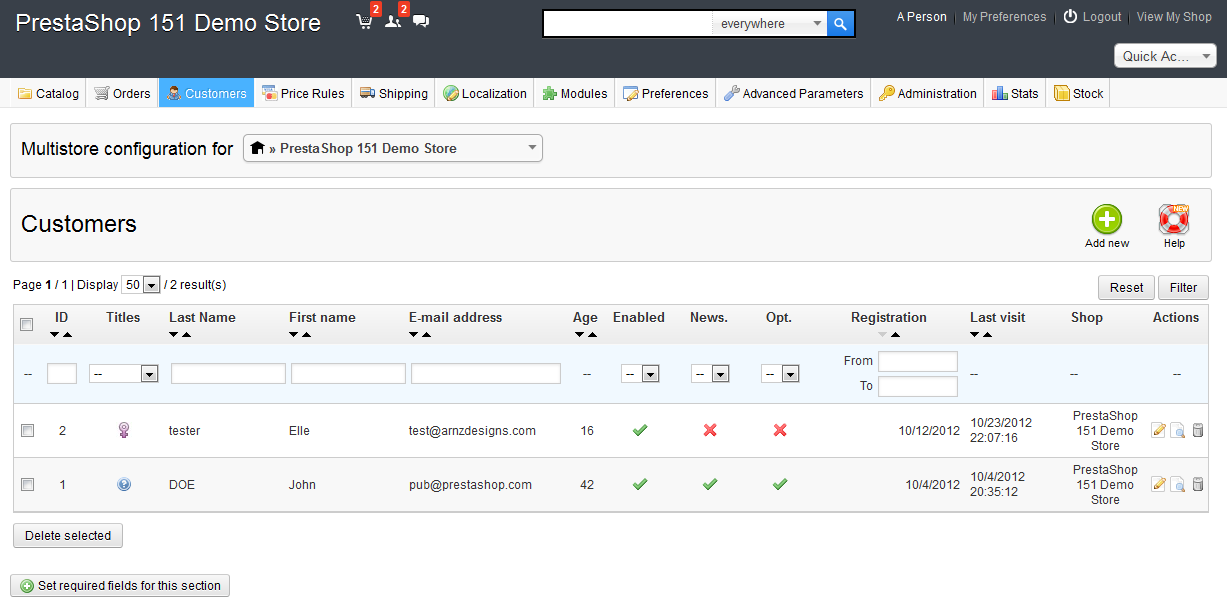The image size is (1227, 605).
Task: Click the shopping cart orders notification icon
Action: pos(365,22)
